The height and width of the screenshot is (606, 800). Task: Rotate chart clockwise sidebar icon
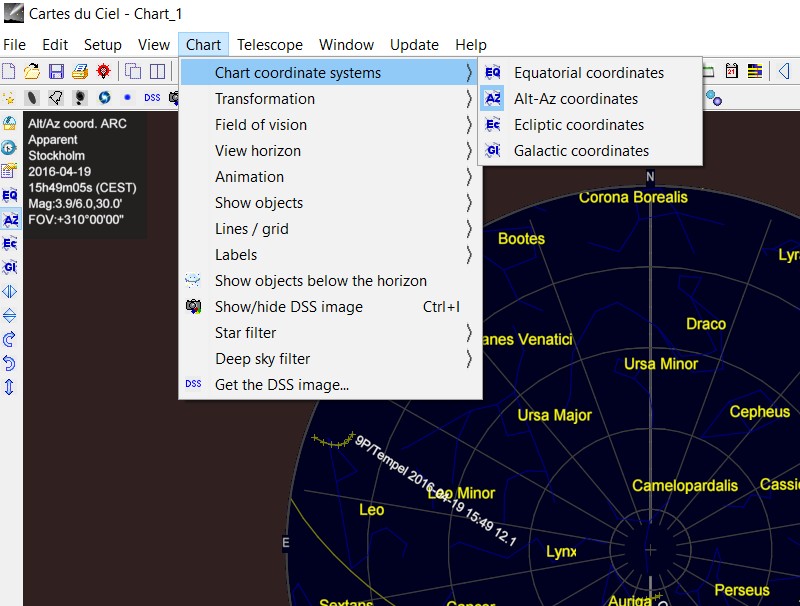pyautogui.click(x=10, y=339)
